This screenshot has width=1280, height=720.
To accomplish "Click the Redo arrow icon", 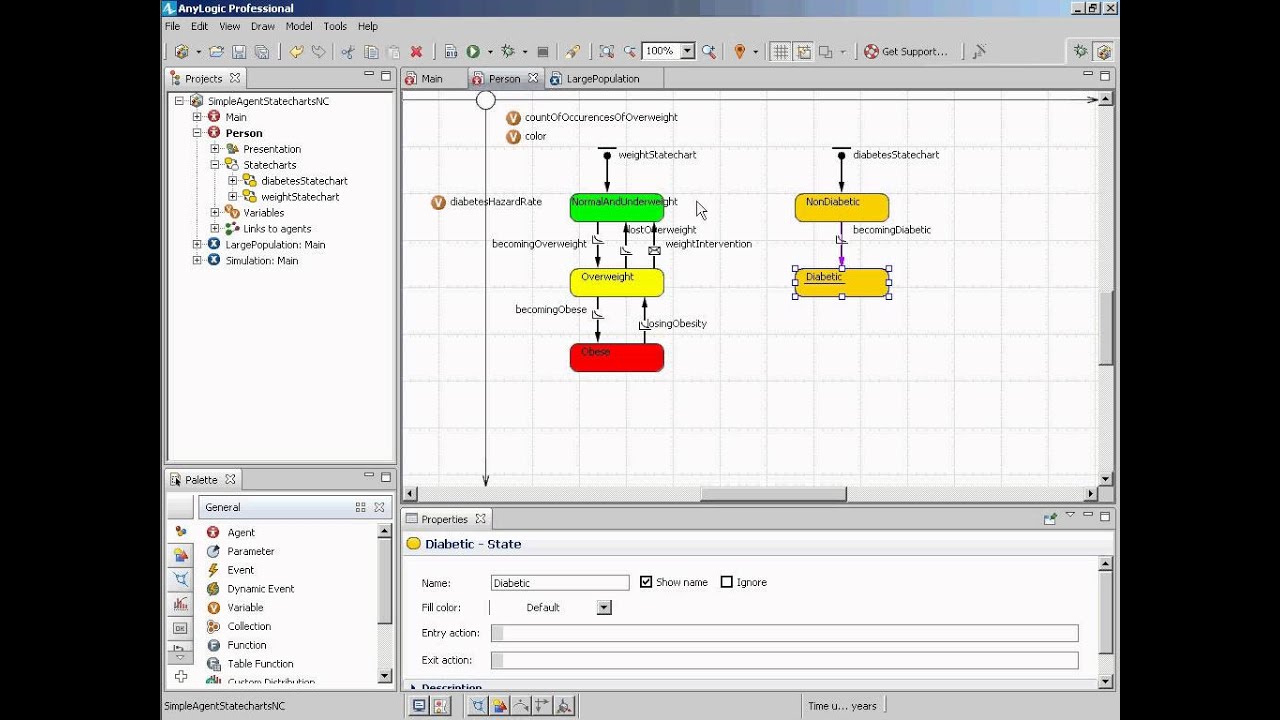I will [318, 51].
